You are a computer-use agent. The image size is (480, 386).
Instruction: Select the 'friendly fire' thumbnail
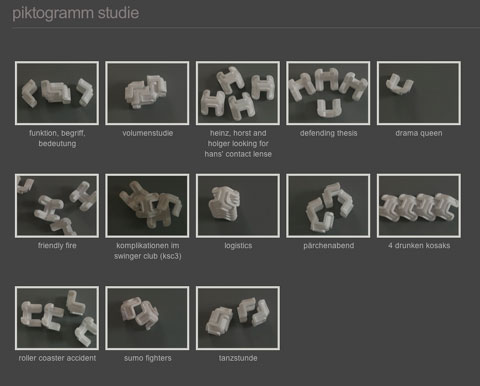tap(57, 206)
